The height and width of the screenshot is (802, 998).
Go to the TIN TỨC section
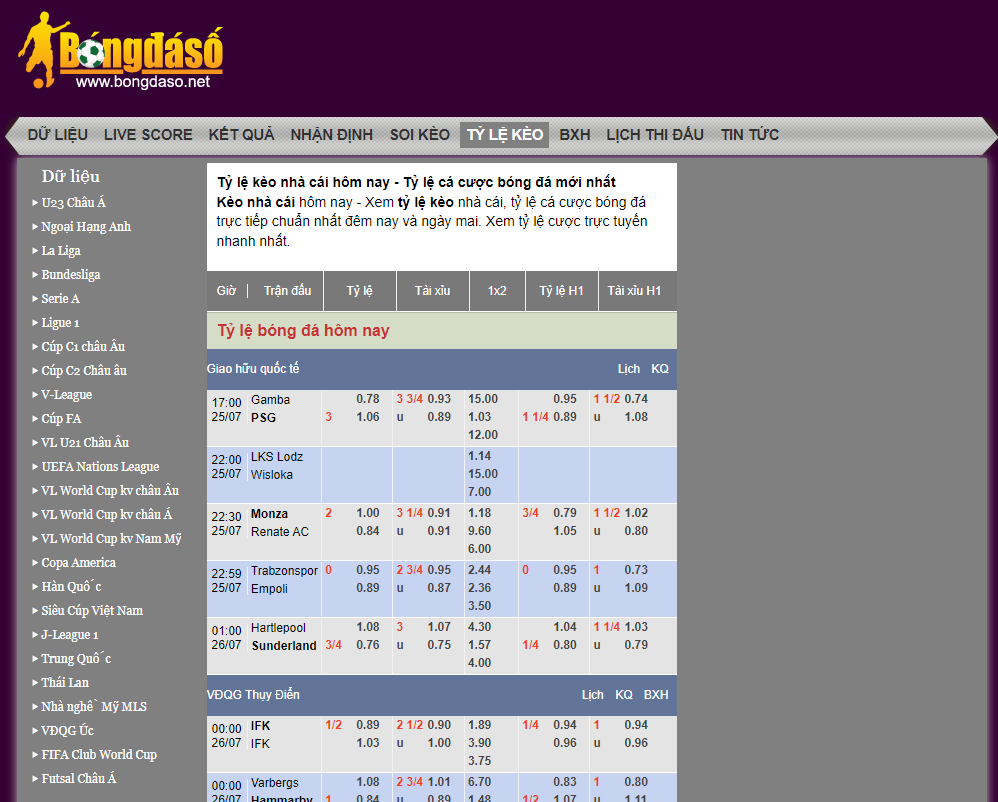click(x=750, y=135)
